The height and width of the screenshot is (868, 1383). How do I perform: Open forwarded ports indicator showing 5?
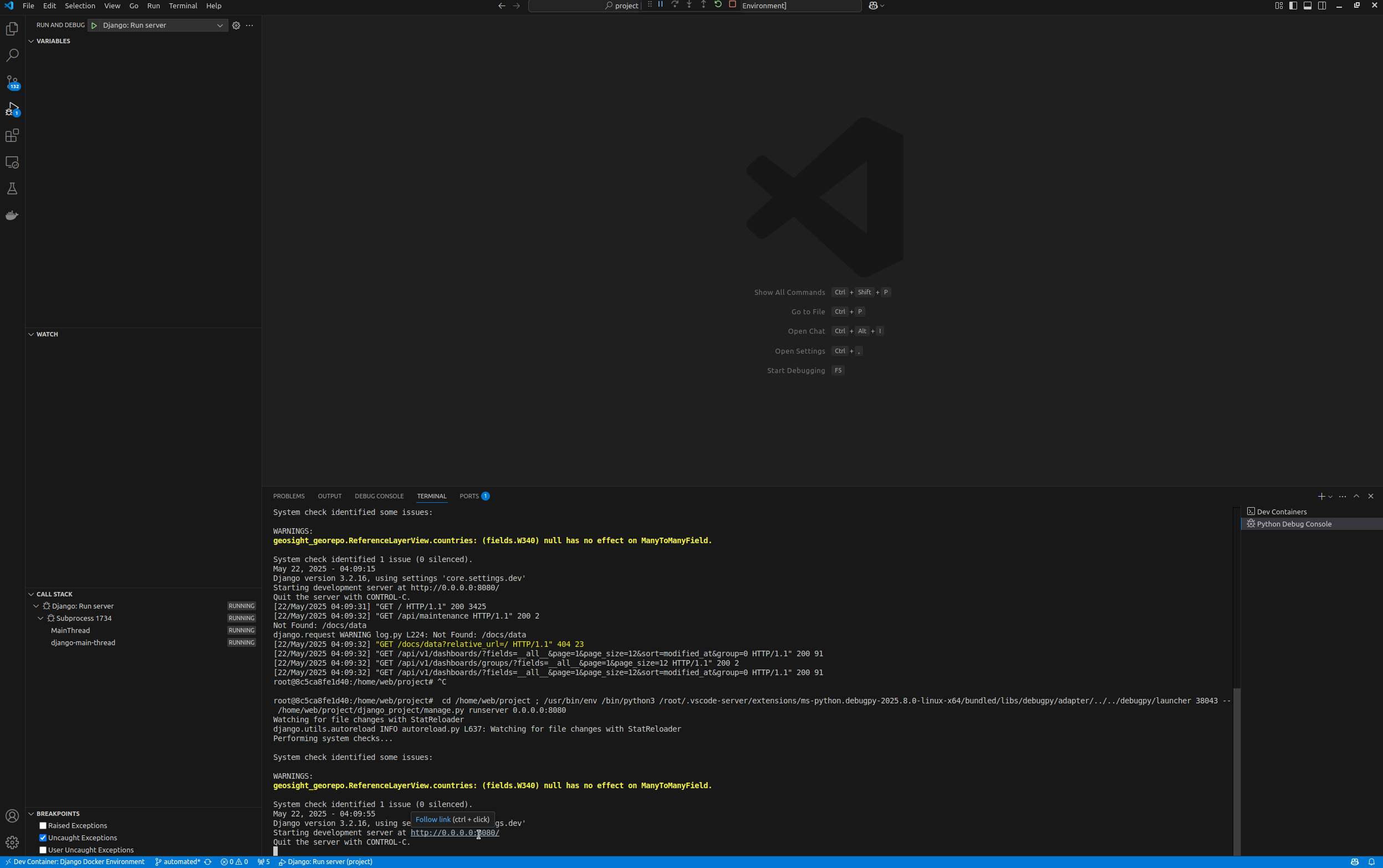(263, 862)
